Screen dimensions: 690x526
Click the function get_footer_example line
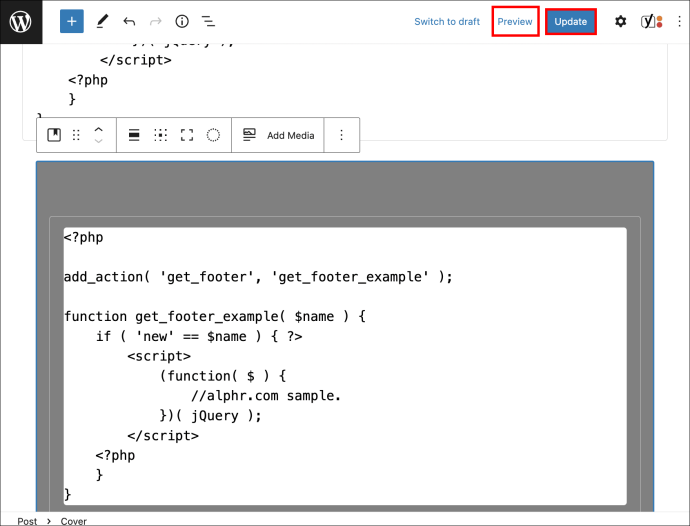[215, 316]
